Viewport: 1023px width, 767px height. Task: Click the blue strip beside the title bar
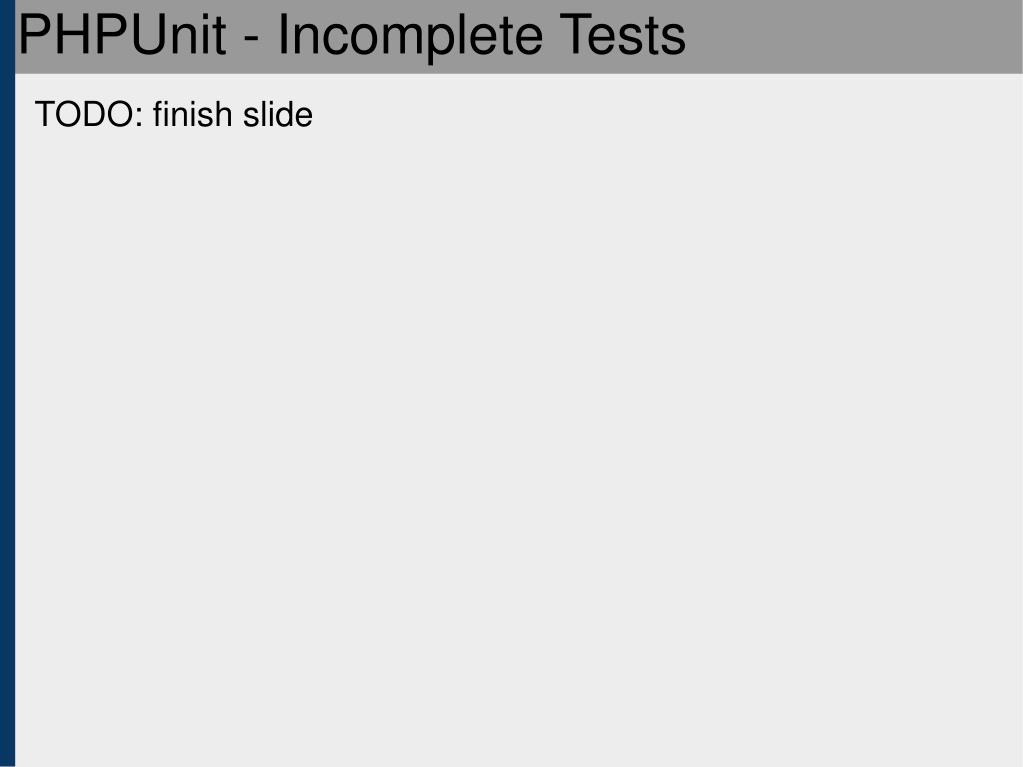tap(7, 37)
